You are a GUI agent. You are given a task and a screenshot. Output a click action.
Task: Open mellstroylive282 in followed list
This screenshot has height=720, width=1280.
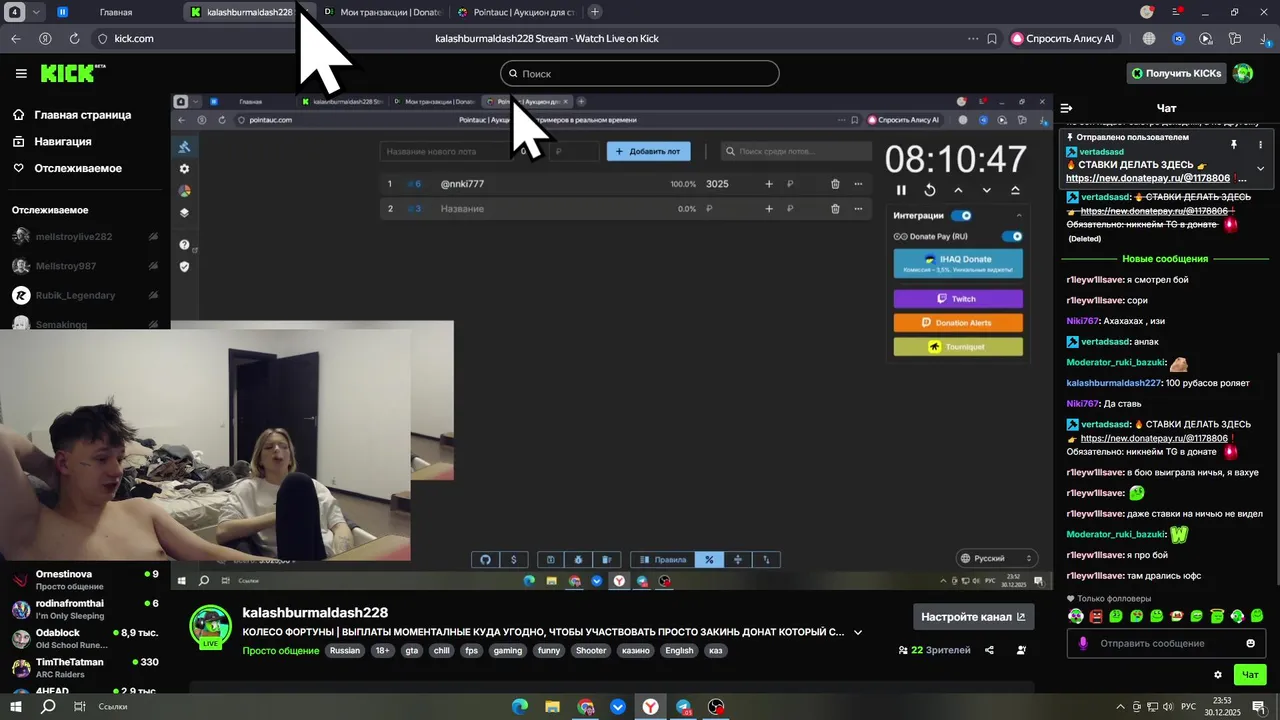[84, 237]
